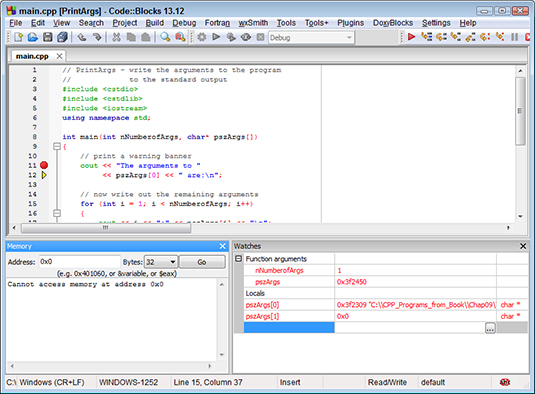Click the editor scroll down arrow
The image size is (535, 394).
[x=520, y=216]
